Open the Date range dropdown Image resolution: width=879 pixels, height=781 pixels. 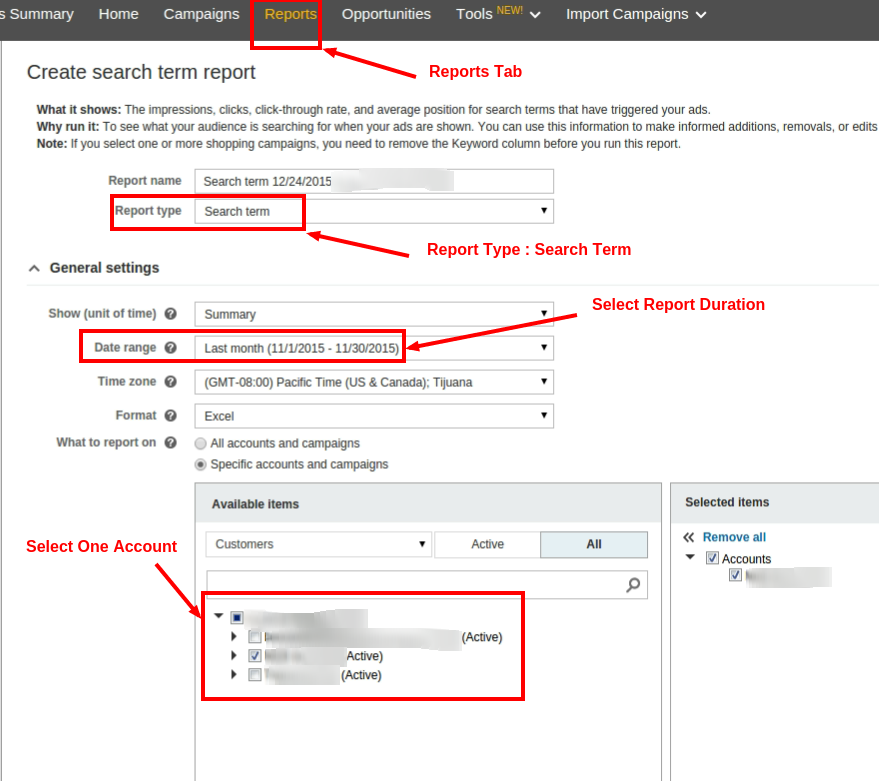pos(374,348)
